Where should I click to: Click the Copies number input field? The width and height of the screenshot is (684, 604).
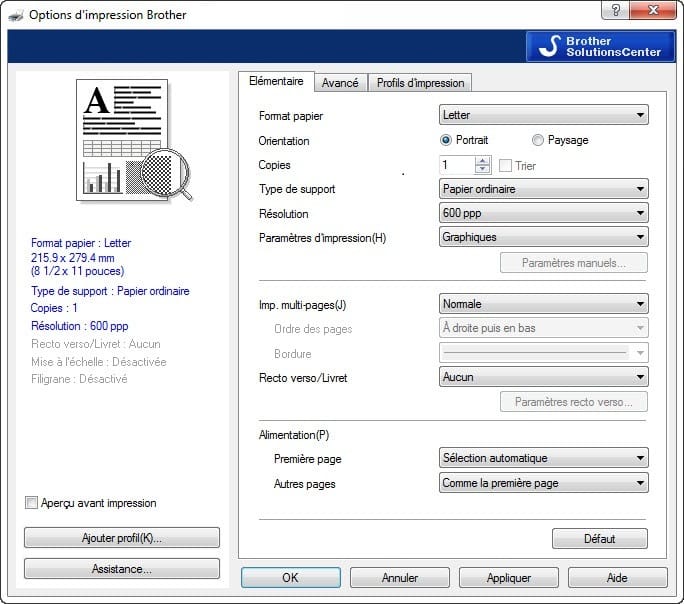(x=457, y=165)
